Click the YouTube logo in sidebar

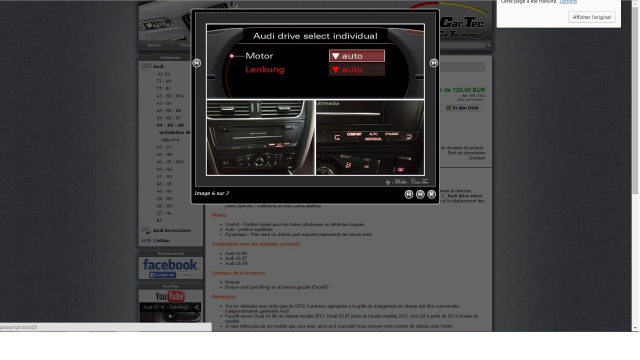(x=170, y=296)
